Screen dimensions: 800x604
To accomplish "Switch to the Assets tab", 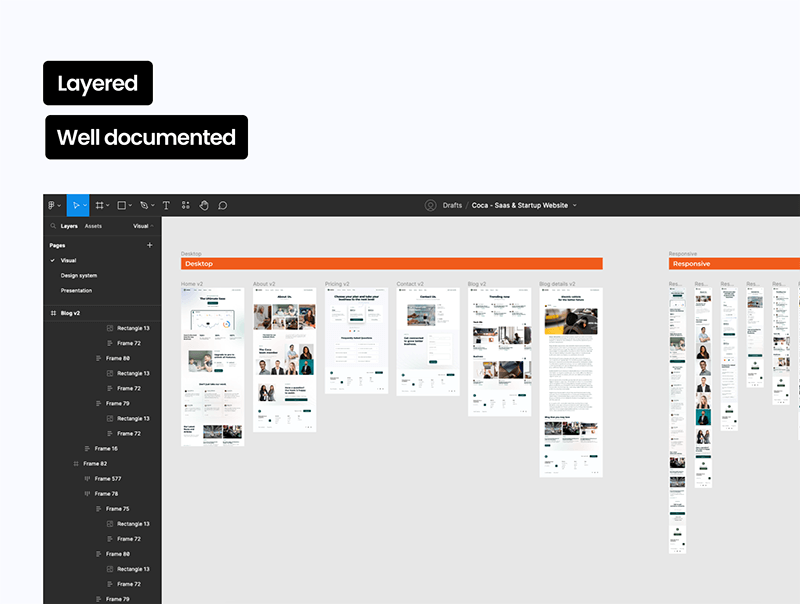I will coord(93,226).
